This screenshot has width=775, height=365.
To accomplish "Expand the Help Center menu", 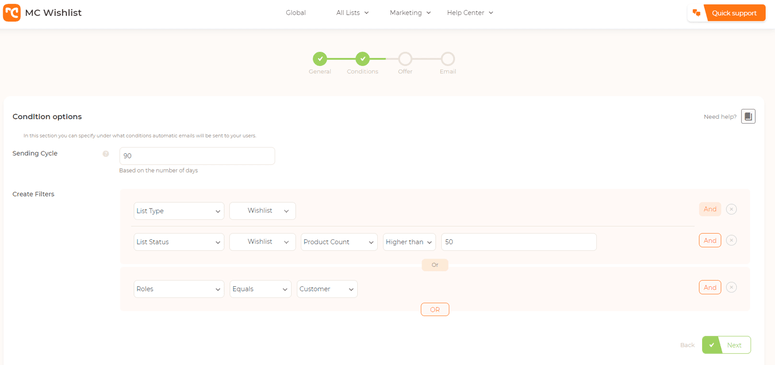I will (x=470, y=13).
